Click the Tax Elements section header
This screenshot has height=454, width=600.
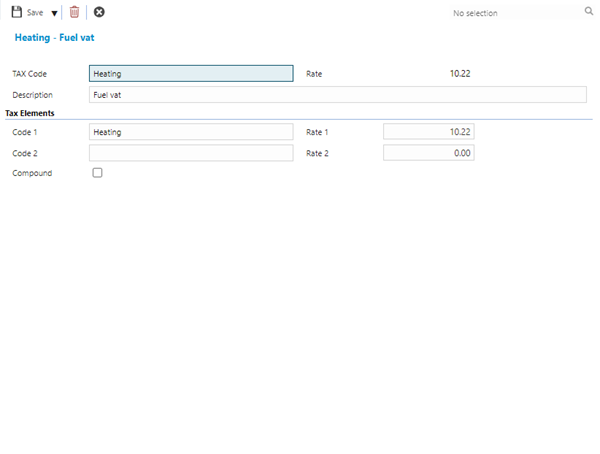[x=30, y=113]
